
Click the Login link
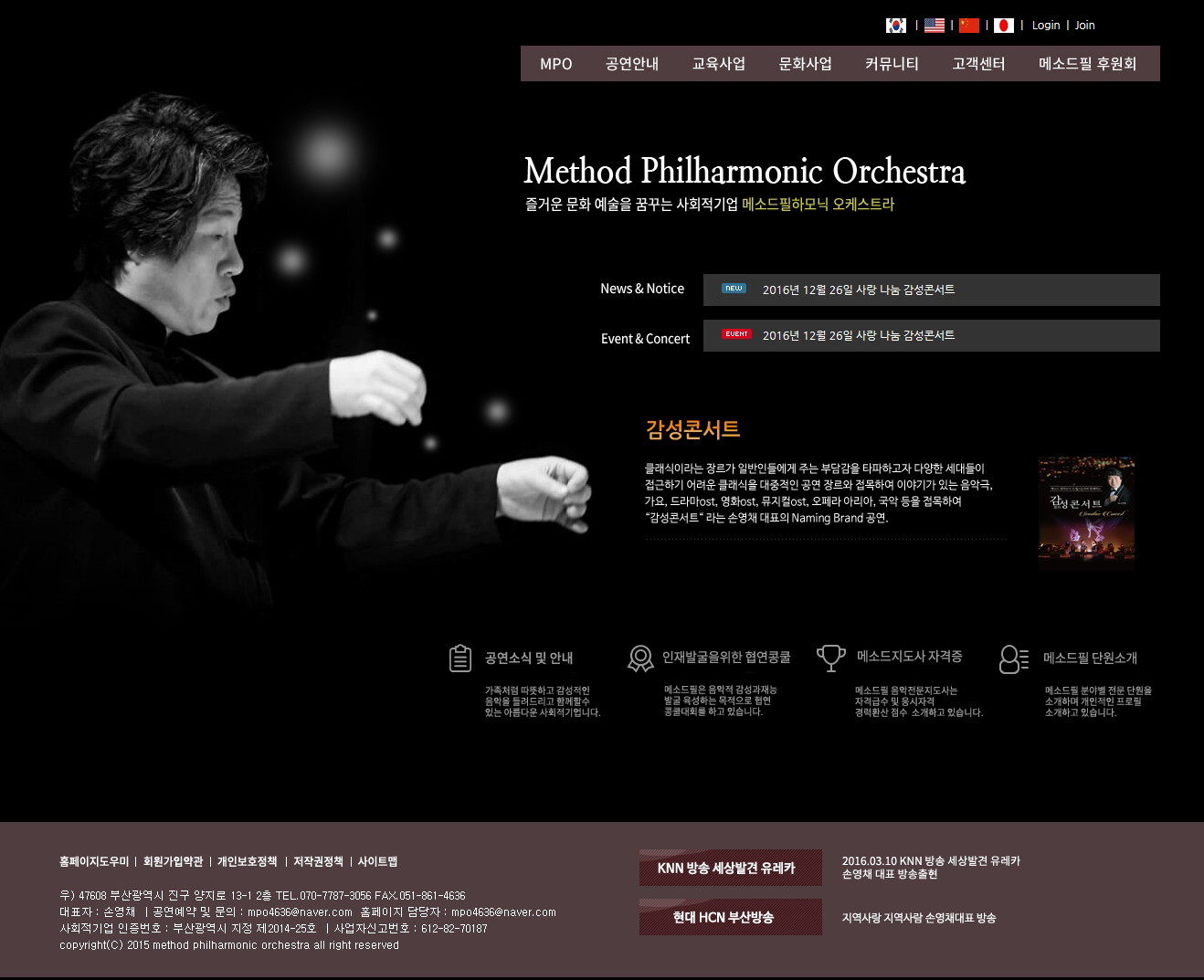click(x=1046, y=26)
